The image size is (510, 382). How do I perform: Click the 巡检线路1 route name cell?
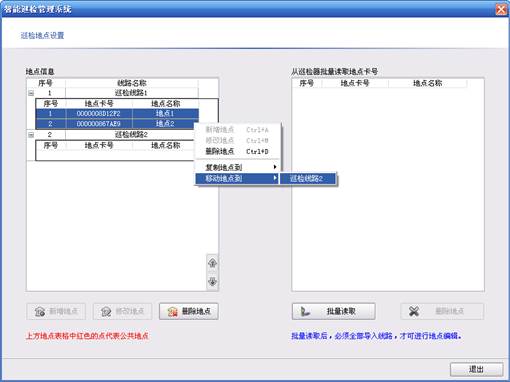pos(132,93)
